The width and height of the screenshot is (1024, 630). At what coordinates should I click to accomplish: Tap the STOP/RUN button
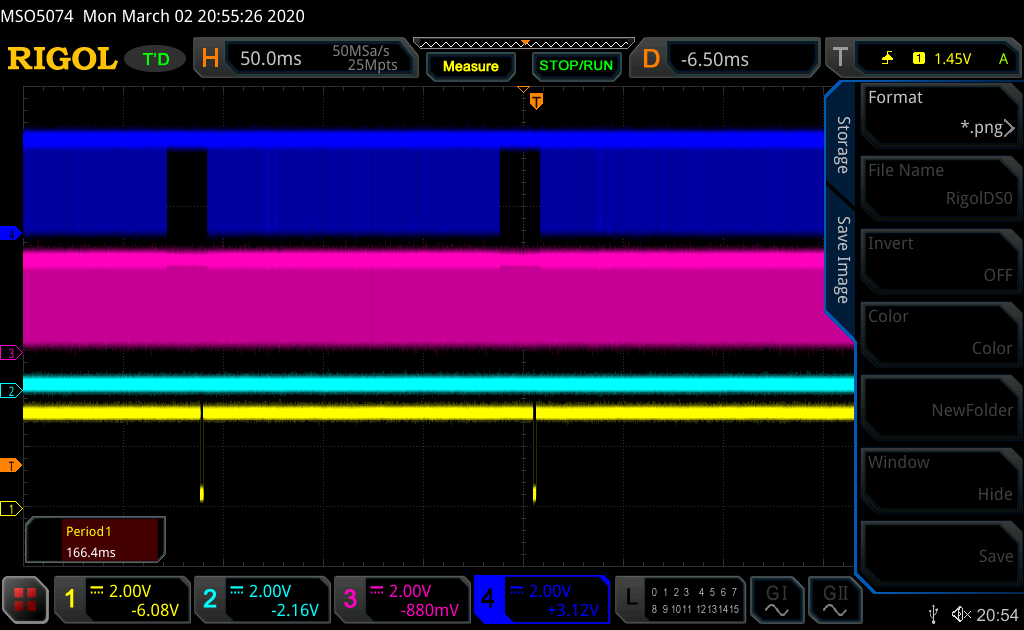tap(576, 66)
